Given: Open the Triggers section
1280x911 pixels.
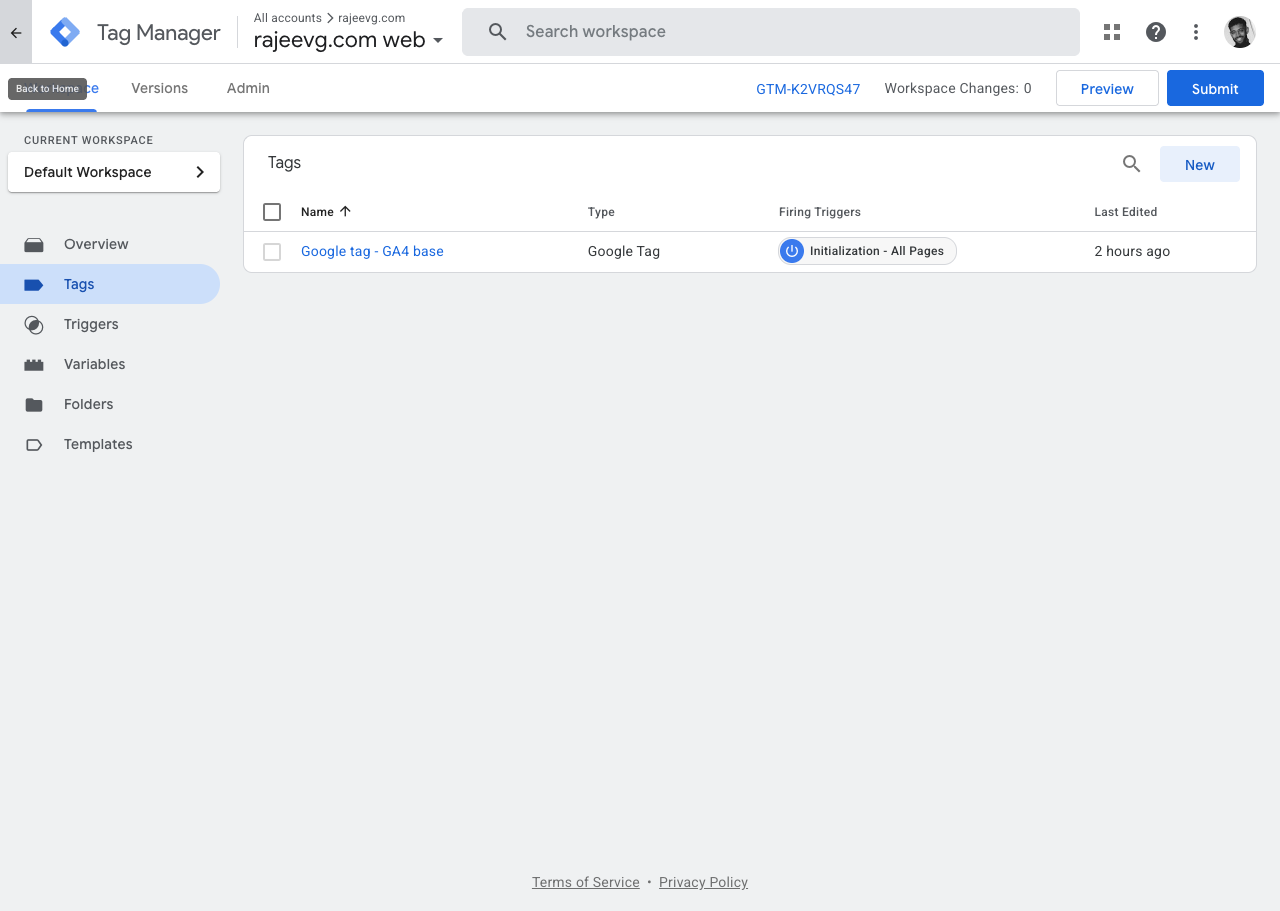Looking at the screenshot, I should pyautogui.click(x=91, y=324).
